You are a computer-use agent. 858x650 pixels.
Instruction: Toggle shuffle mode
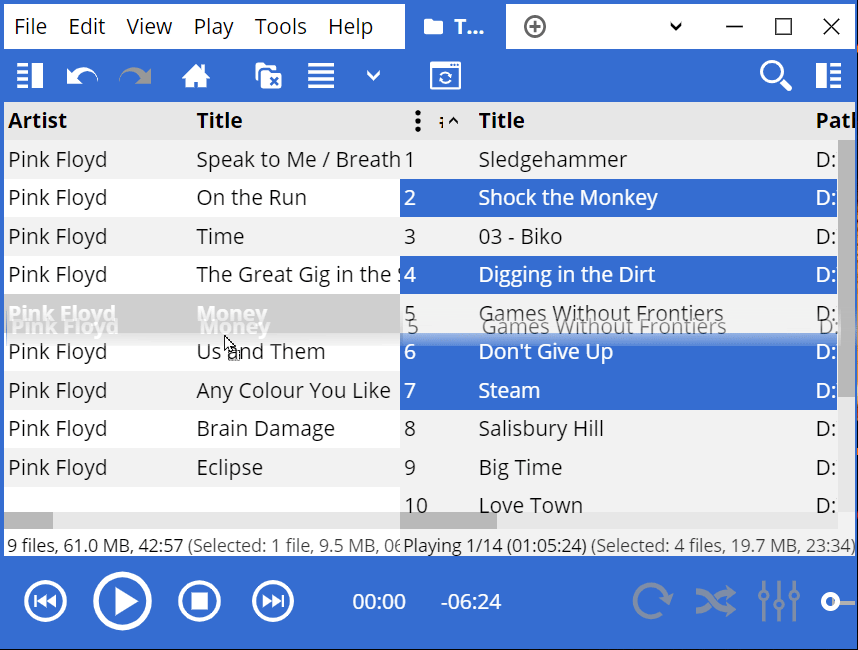coord(716,601)
